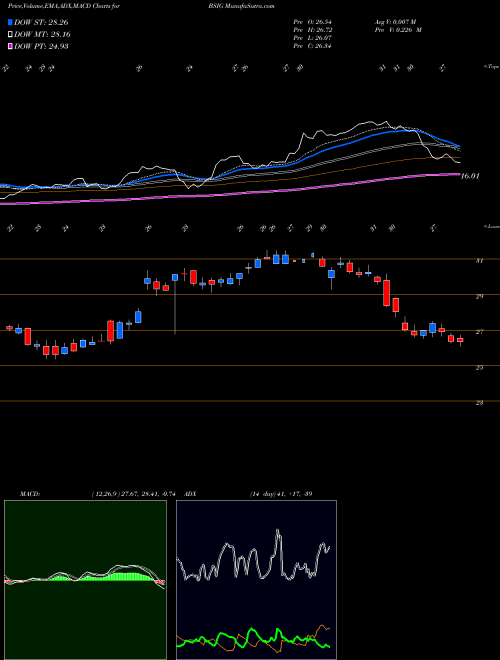Select the 'DOW PT: 24.93' legend text

41,46
